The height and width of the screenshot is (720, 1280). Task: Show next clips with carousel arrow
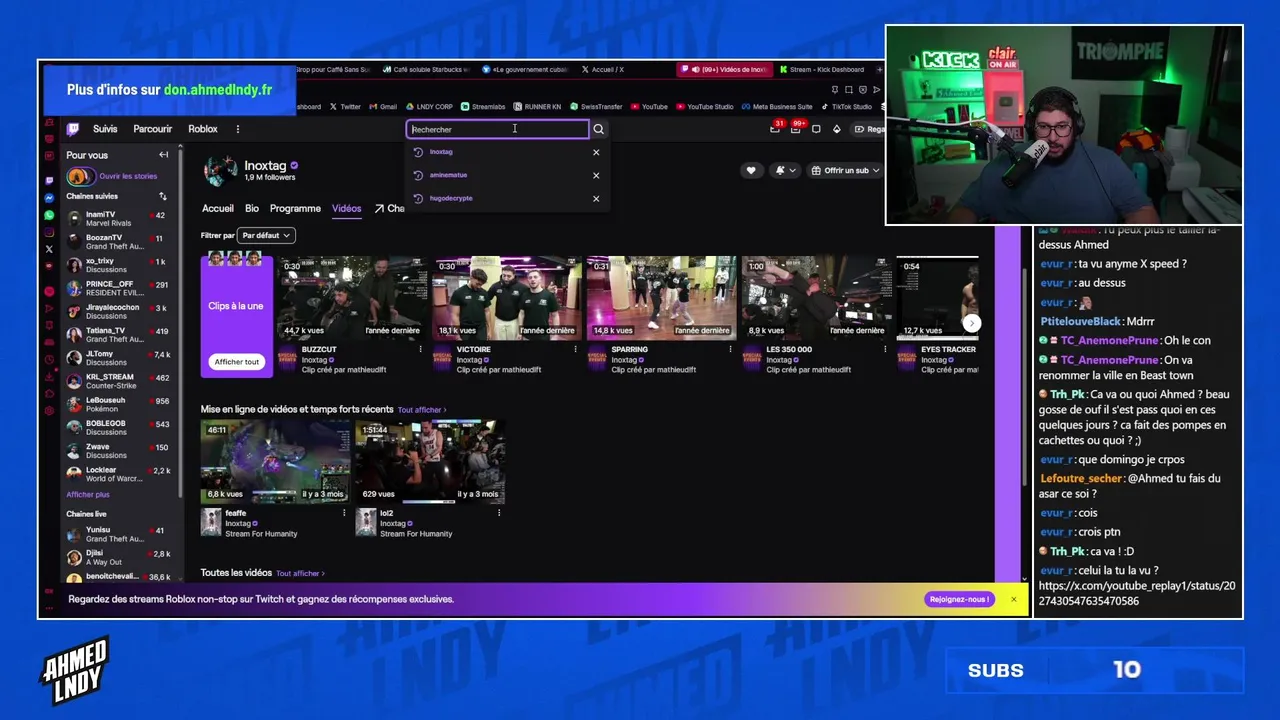pyautogui.click(x=971, y=323)
